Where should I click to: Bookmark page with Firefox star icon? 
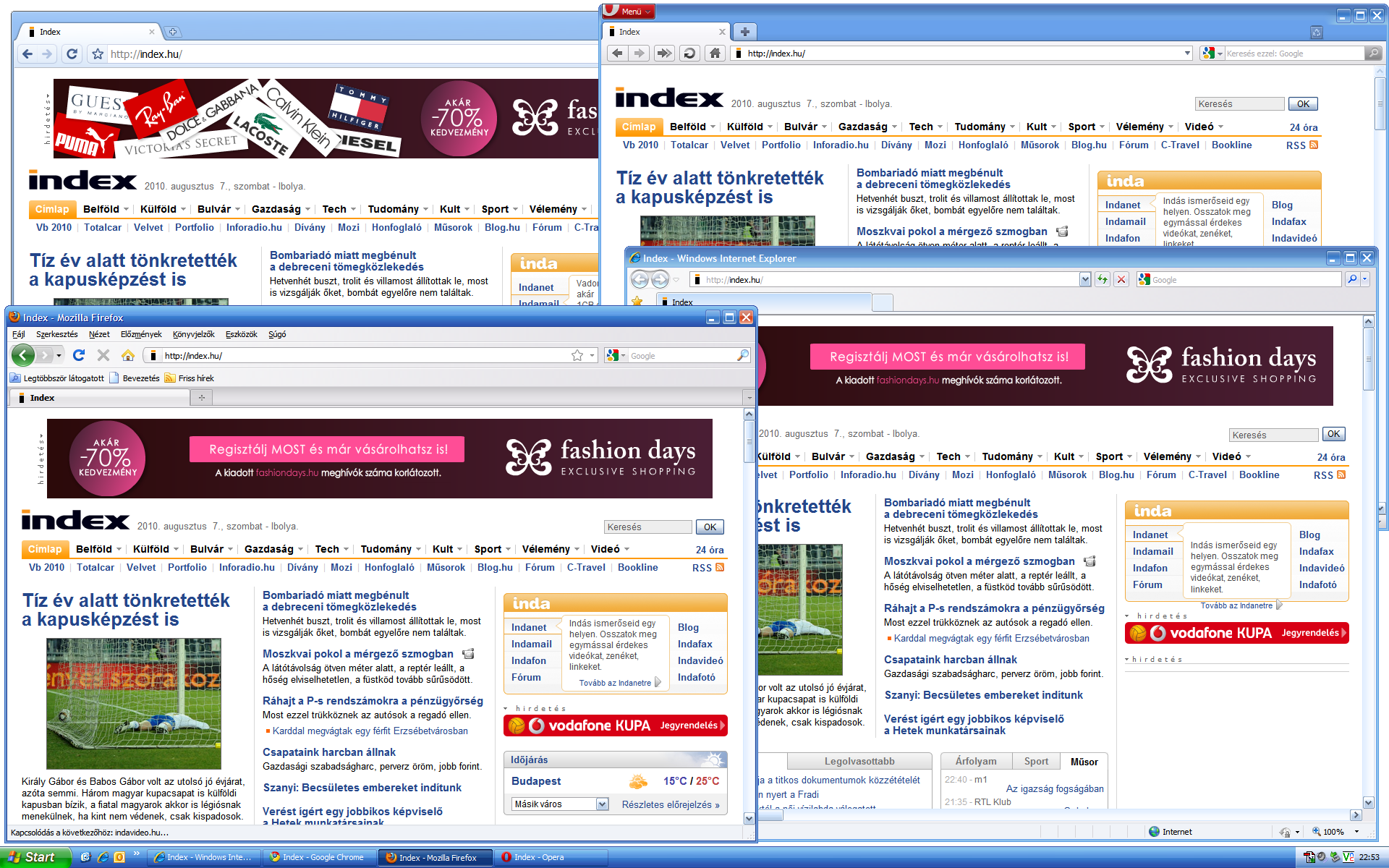[x=577, y=355]
